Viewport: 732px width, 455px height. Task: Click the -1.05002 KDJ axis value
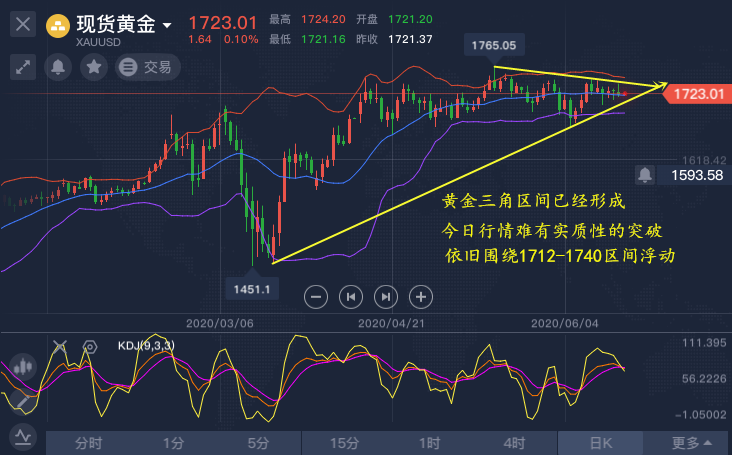701,414
